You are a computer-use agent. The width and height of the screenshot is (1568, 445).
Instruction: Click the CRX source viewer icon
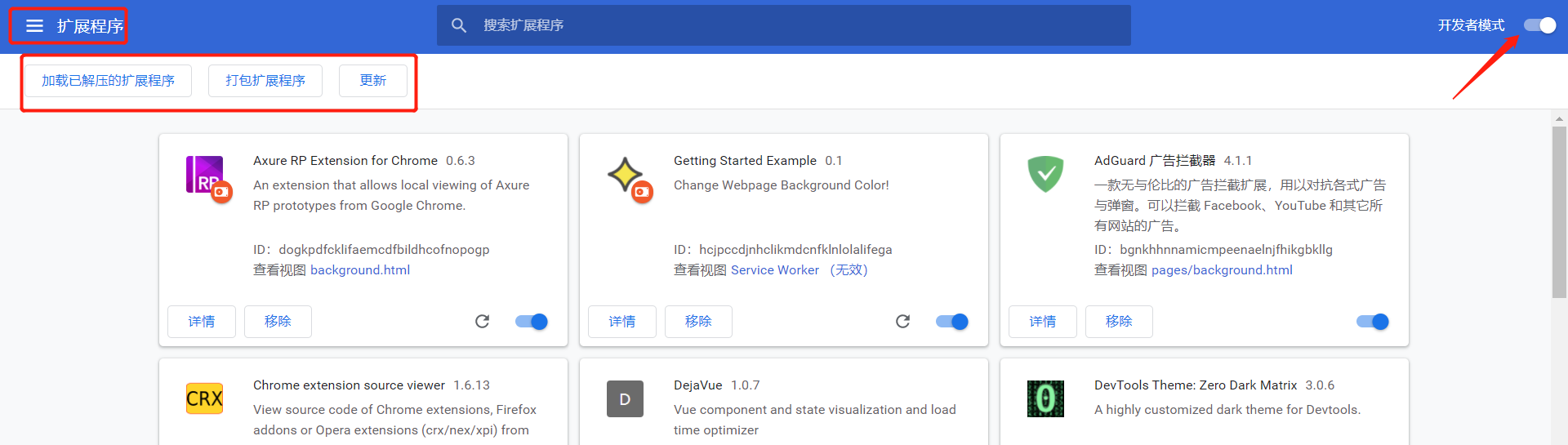point(204,398)
